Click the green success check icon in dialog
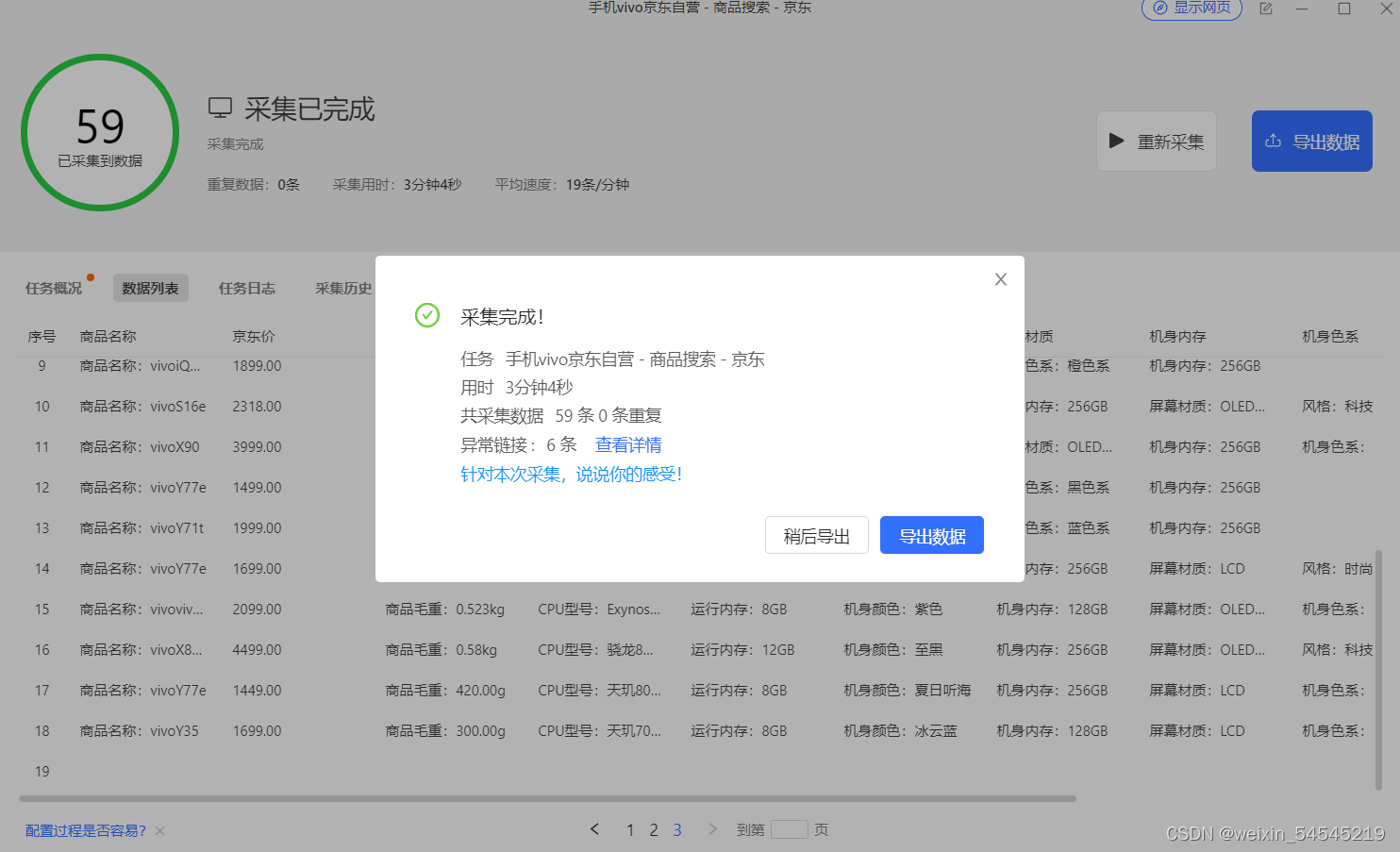The image size is (1400, 852). 427,315
